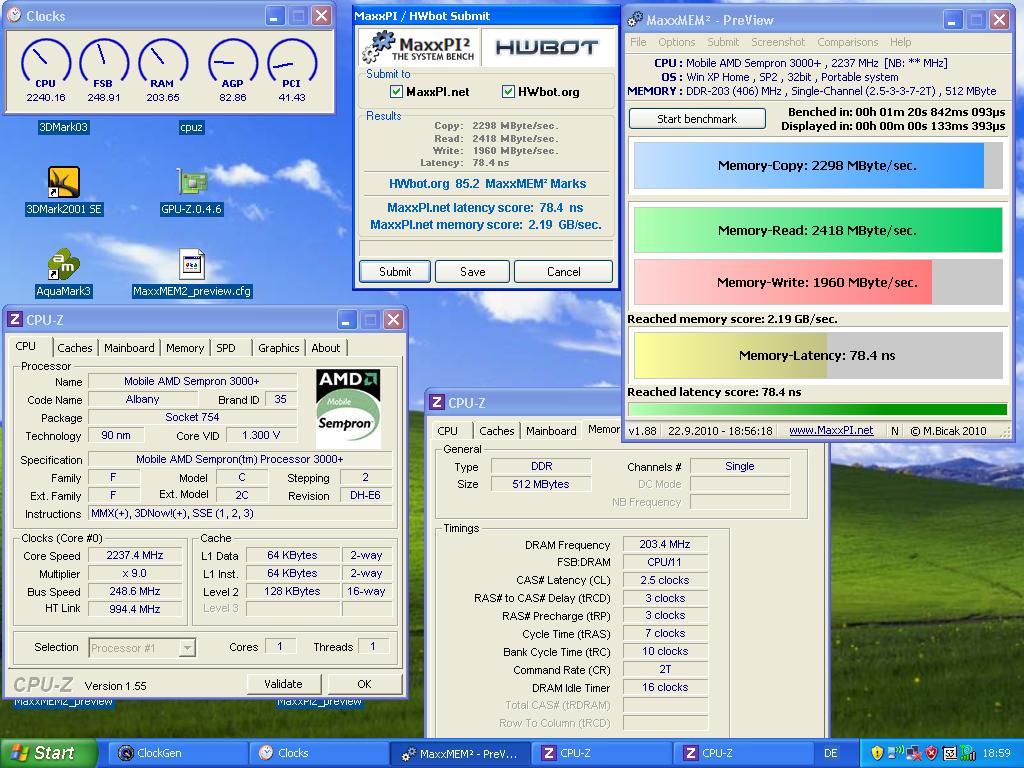Viewport: 1024px width, 768px height.
Task: Switch to Memory tab in front CPU-Z
Action: point(185,348)
